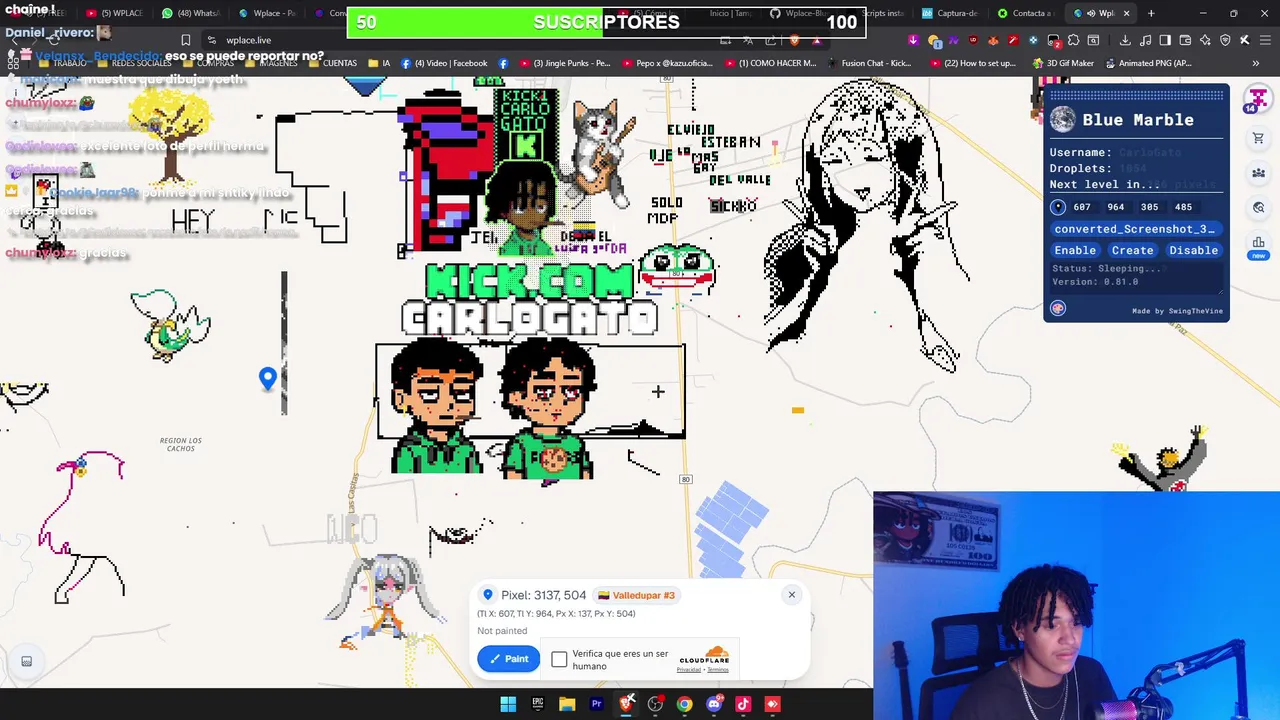This screenshot has width=1280, height=720.
Task: Click the Disable button in Blue Marble
Action: (1193, 250)
